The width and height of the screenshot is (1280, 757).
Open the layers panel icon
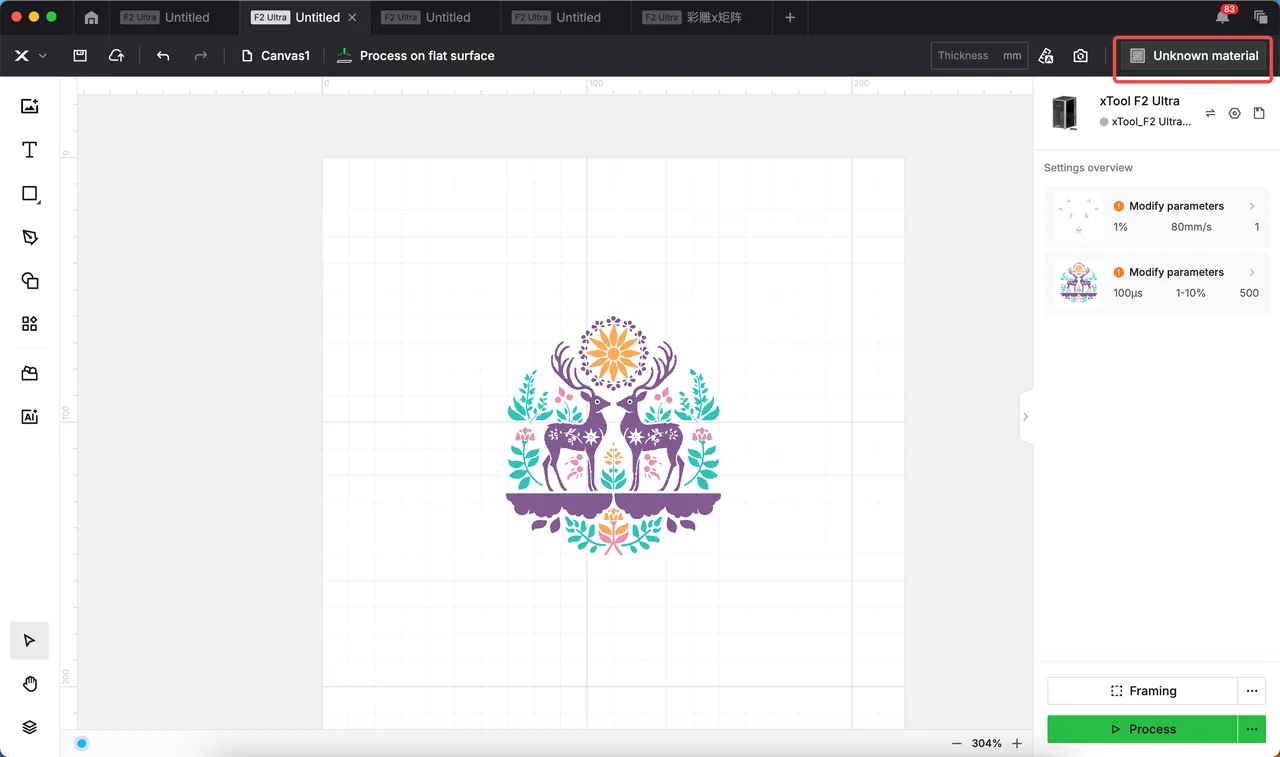(x=30, y=727)
